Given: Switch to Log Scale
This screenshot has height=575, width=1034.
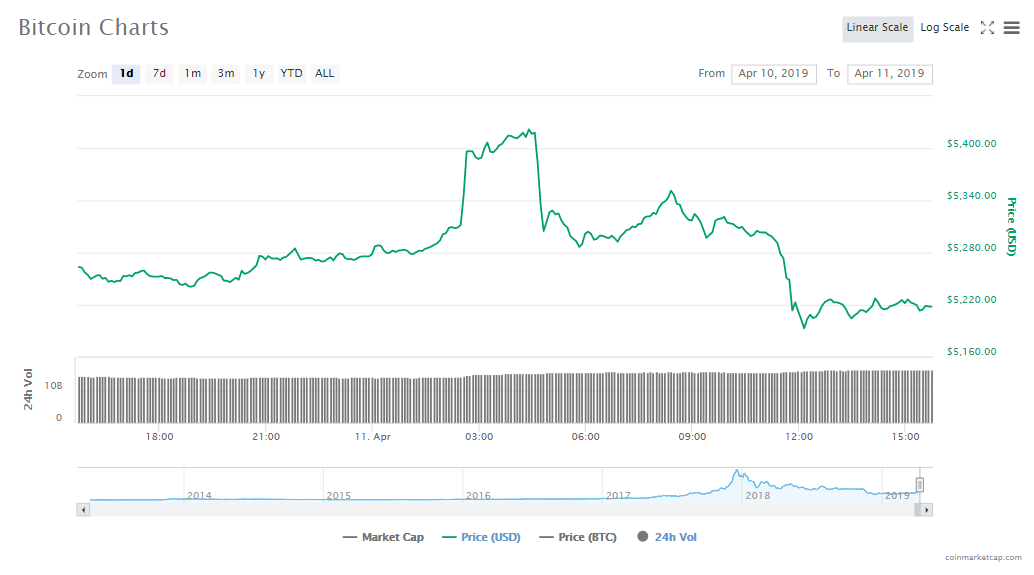Looking at the screenshot, I should [944, 28].
